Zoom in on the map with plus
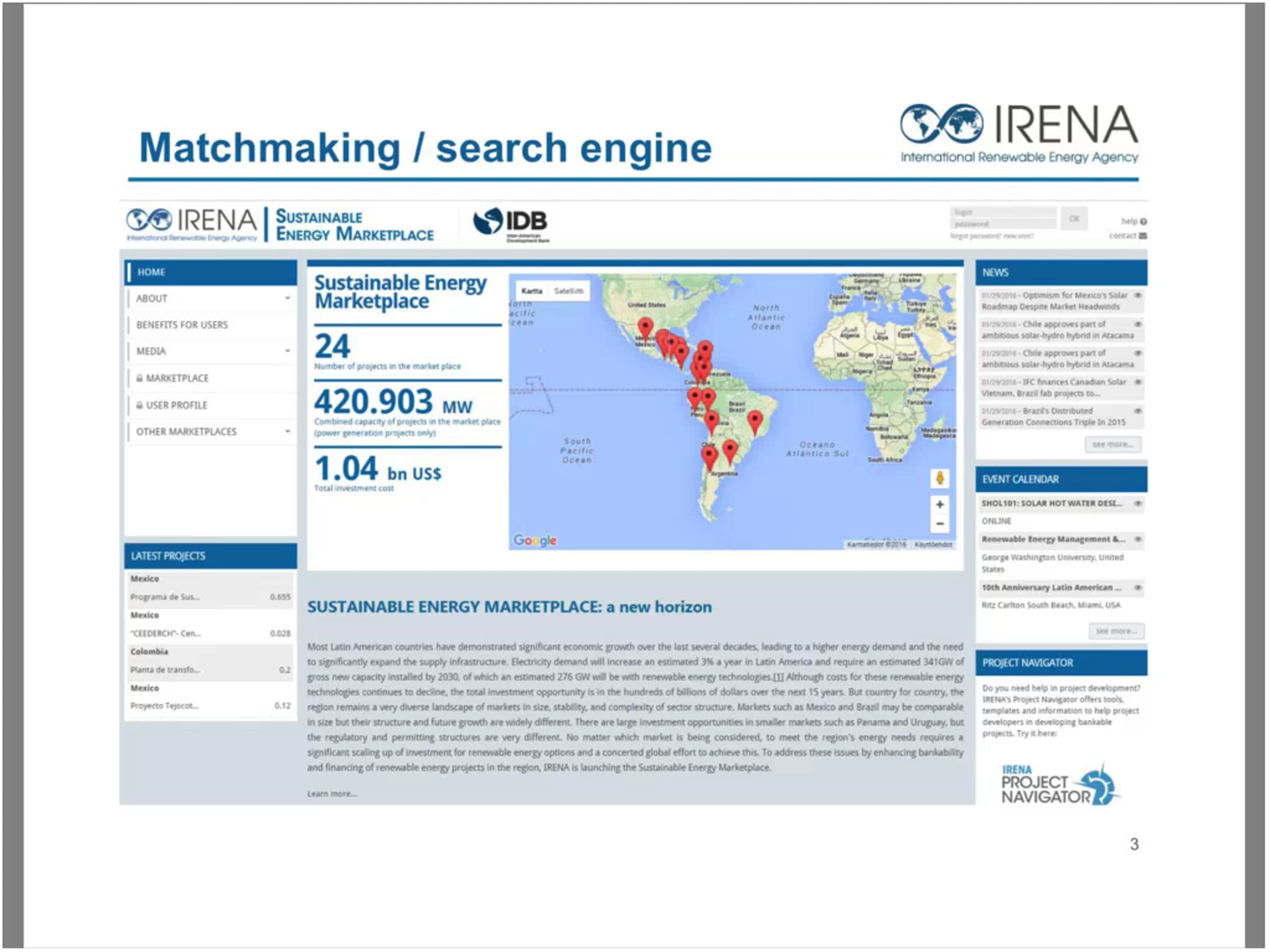This screenshot has width=1270, height=952. 940,505
